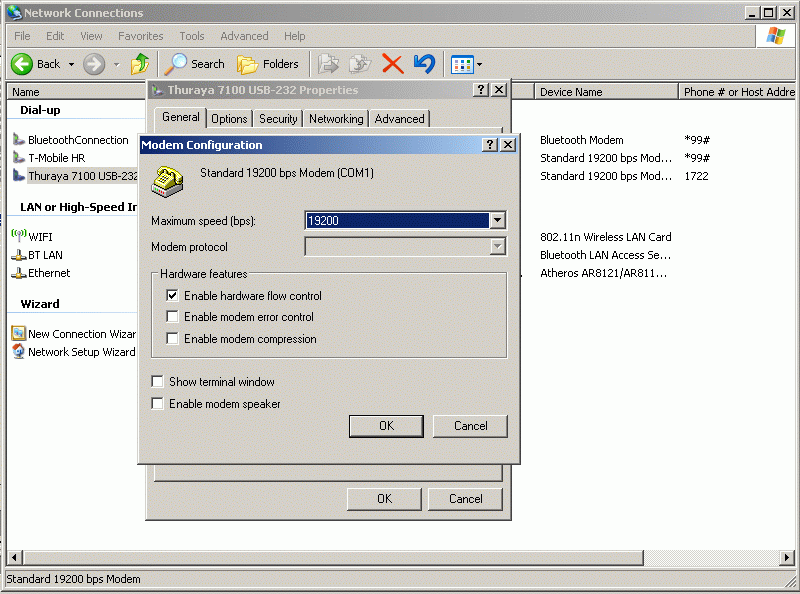This screenshot has width=800, height=594.
Task: Disable hardware flow control checkbox
Action: tap(172, 295)
